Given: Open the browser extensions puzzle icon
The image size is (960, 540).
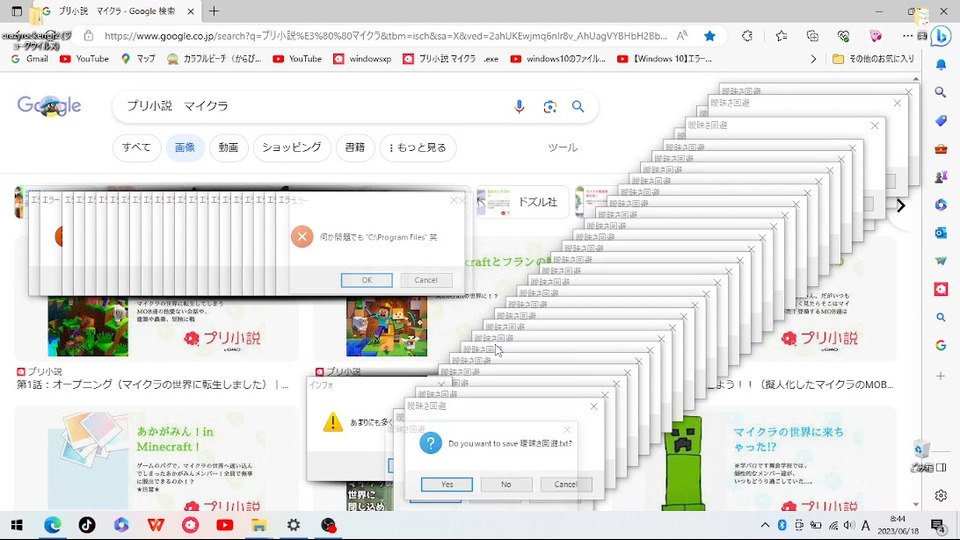Looking at the screenshot, I should click(x=747, y=36).
